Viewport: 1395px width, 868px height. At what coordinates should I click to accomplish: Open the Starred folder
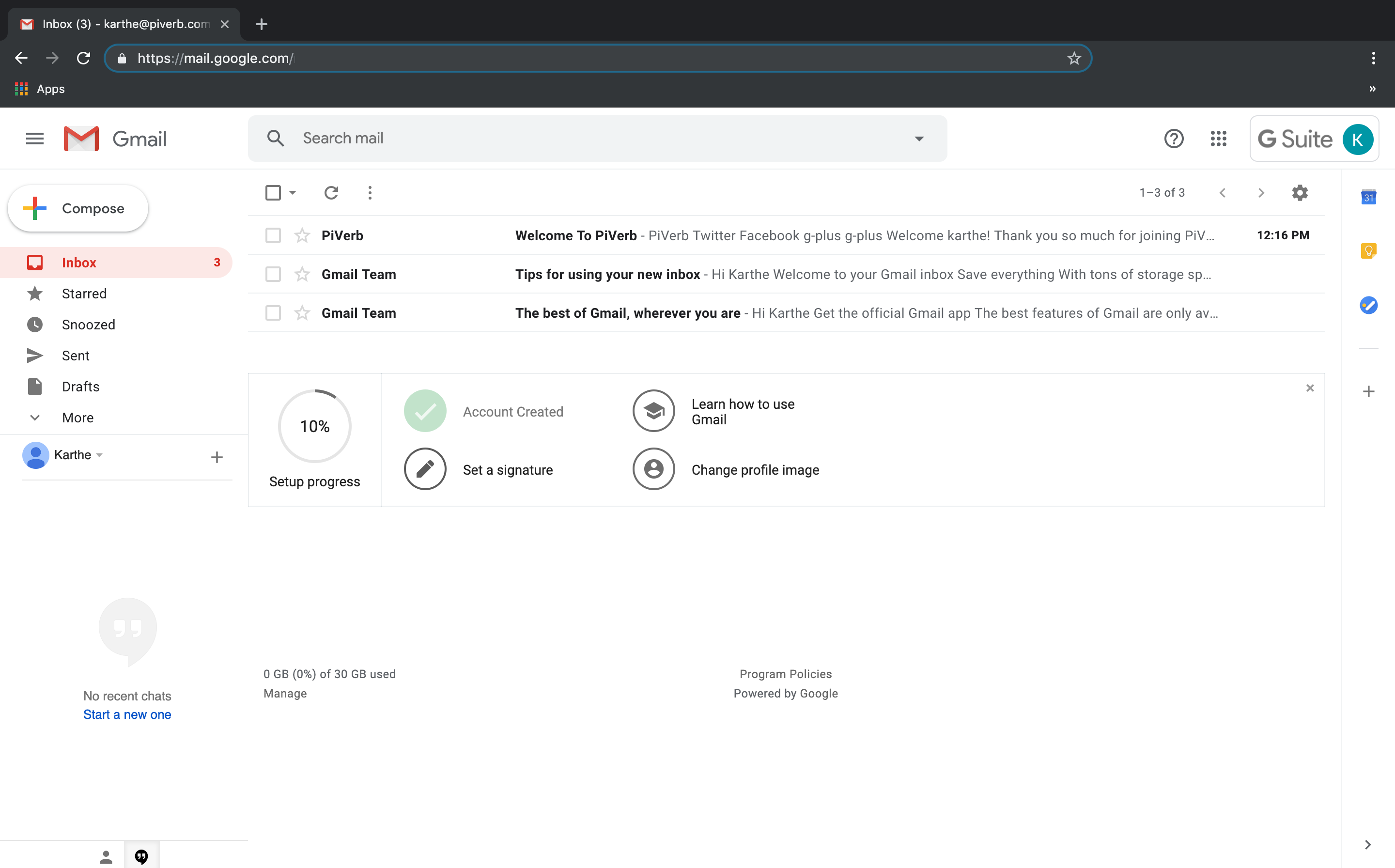click(x=116, y=294)
